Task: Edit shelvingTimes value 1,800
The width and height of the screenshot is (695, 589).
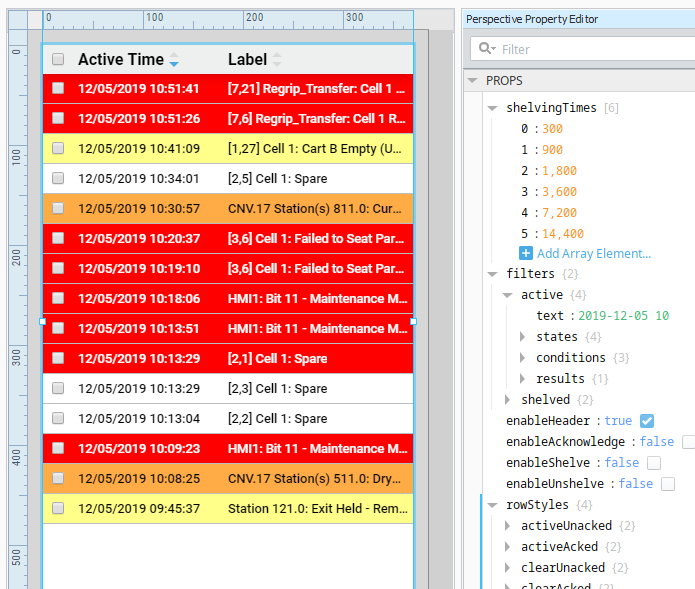Action: coord(559,171)
